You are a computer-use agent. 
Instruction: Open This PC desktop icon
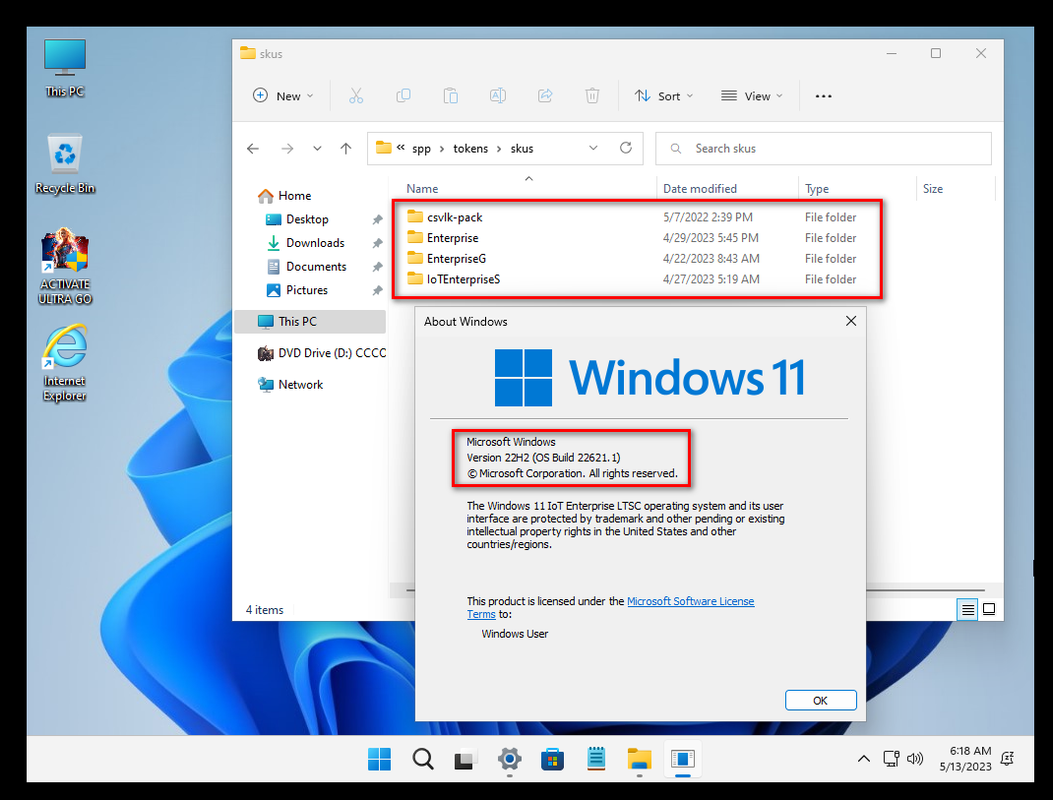click(64, 68)
